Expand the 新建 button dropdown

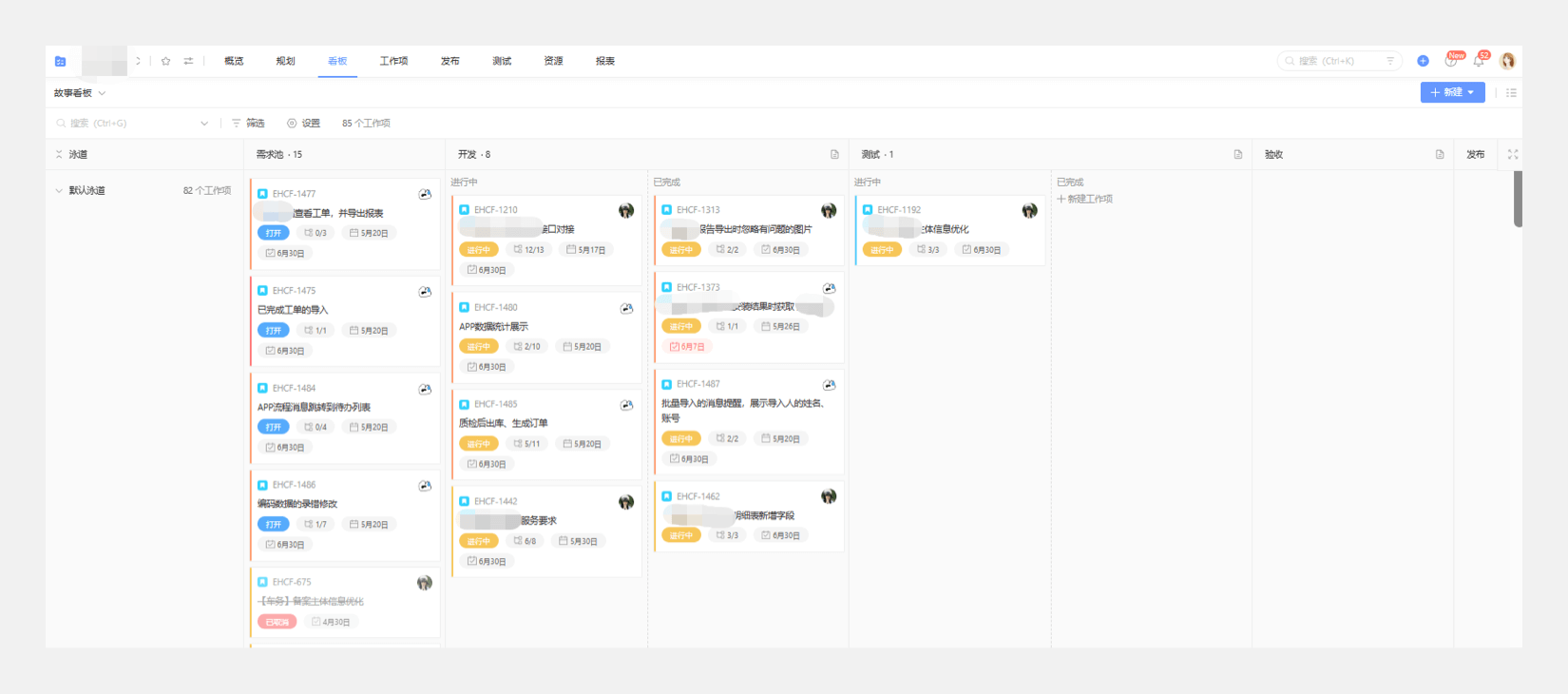point(1471,93)
